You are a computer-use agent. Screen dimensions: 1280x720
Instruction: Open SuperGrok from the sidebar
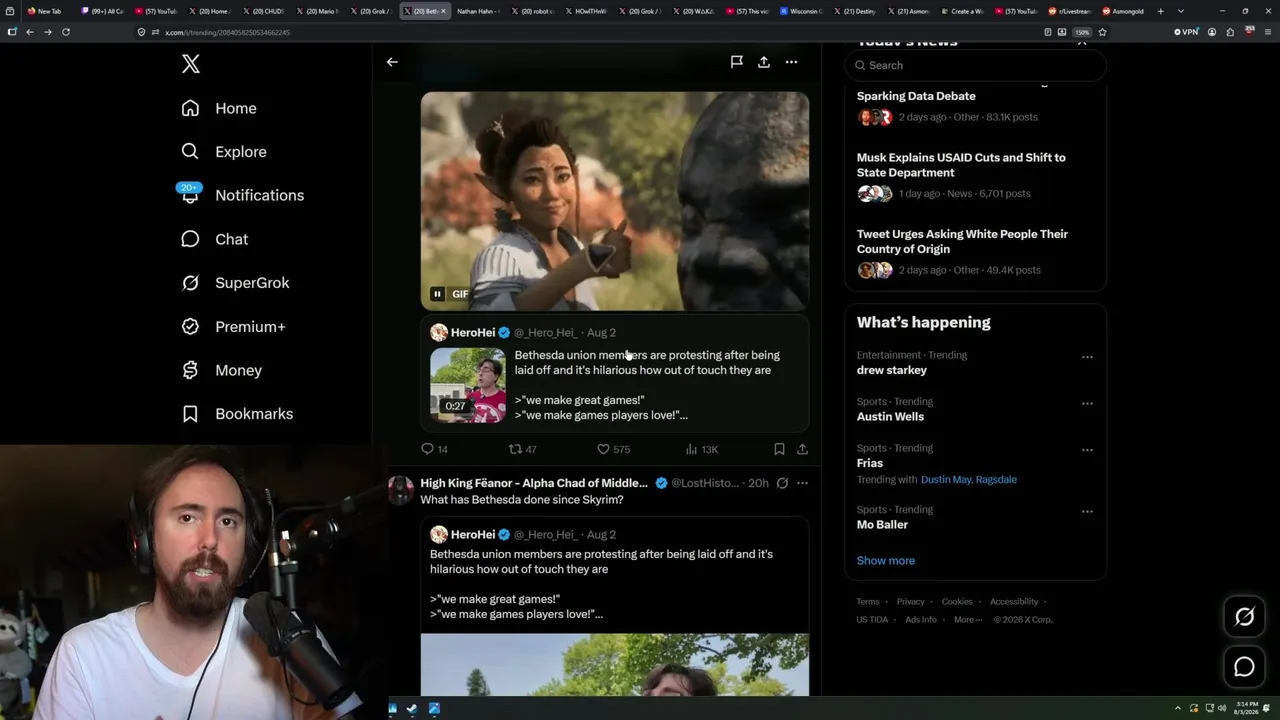(235, 283)
